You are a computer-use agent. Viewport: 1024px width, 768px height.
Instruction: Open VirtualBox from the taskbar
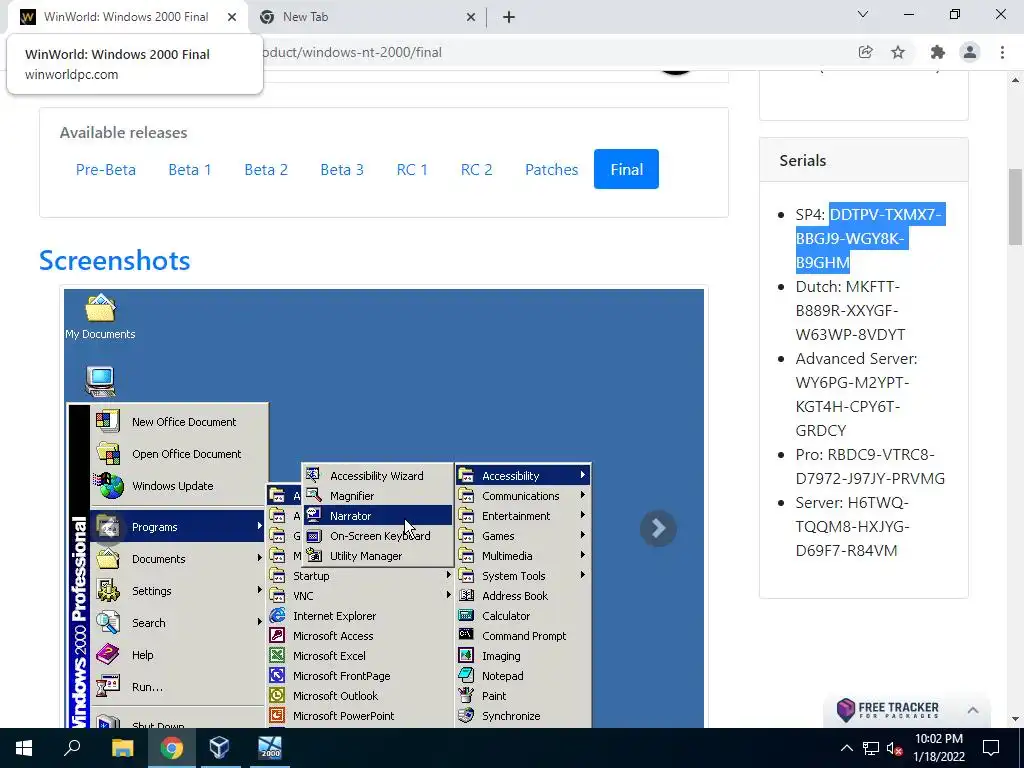pyautogui.click(x=219, y=748)
